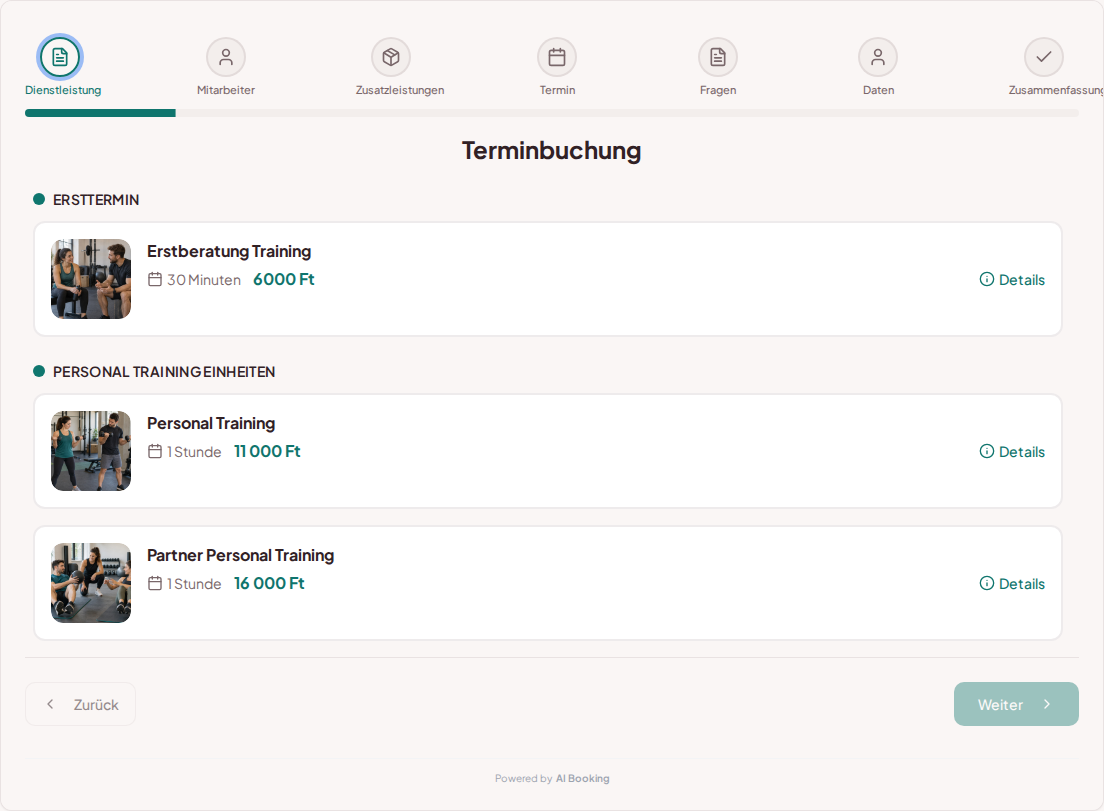Select the Partner Personal Training title
1104x811 pixels.
(240, 555)
